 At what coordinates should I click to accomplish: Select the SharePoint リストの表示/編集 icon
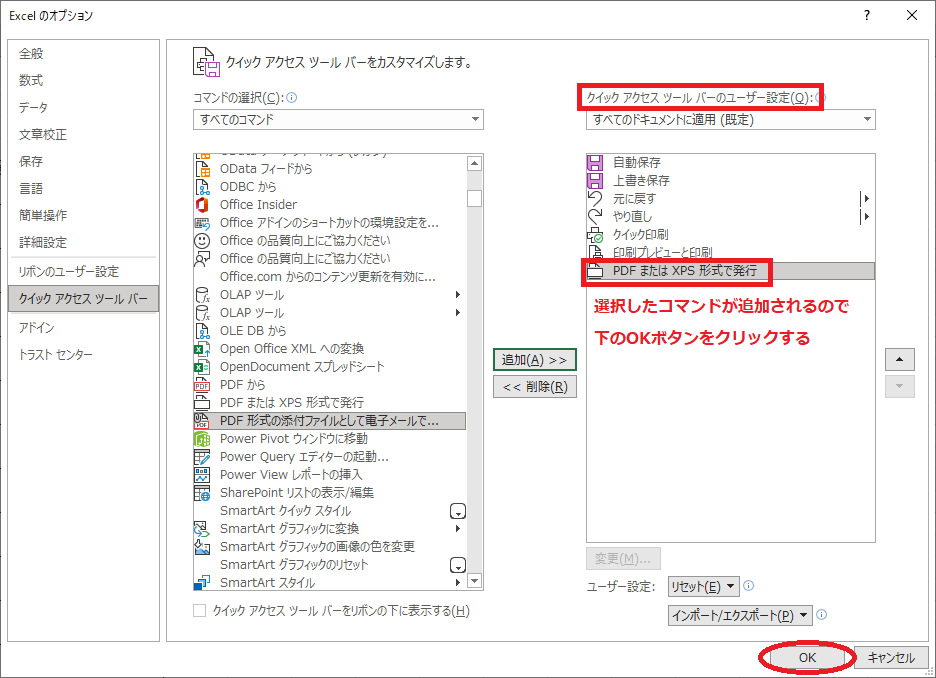point(202,493)
